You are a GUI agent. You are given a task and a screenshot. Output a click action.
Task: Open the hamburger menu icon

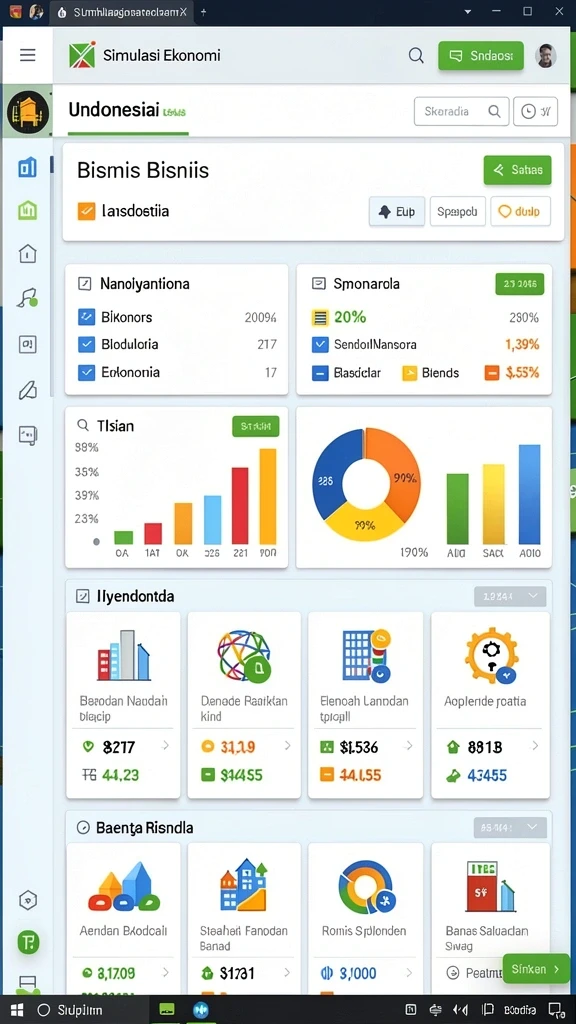point(27,55)
